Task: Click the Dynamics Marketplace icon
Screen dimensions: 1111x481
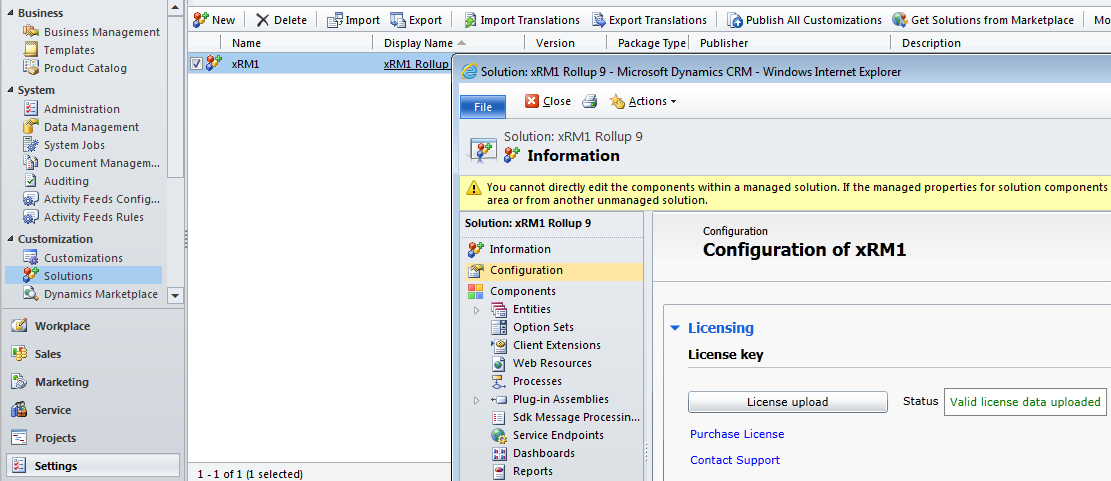Action: pos(30,294)
